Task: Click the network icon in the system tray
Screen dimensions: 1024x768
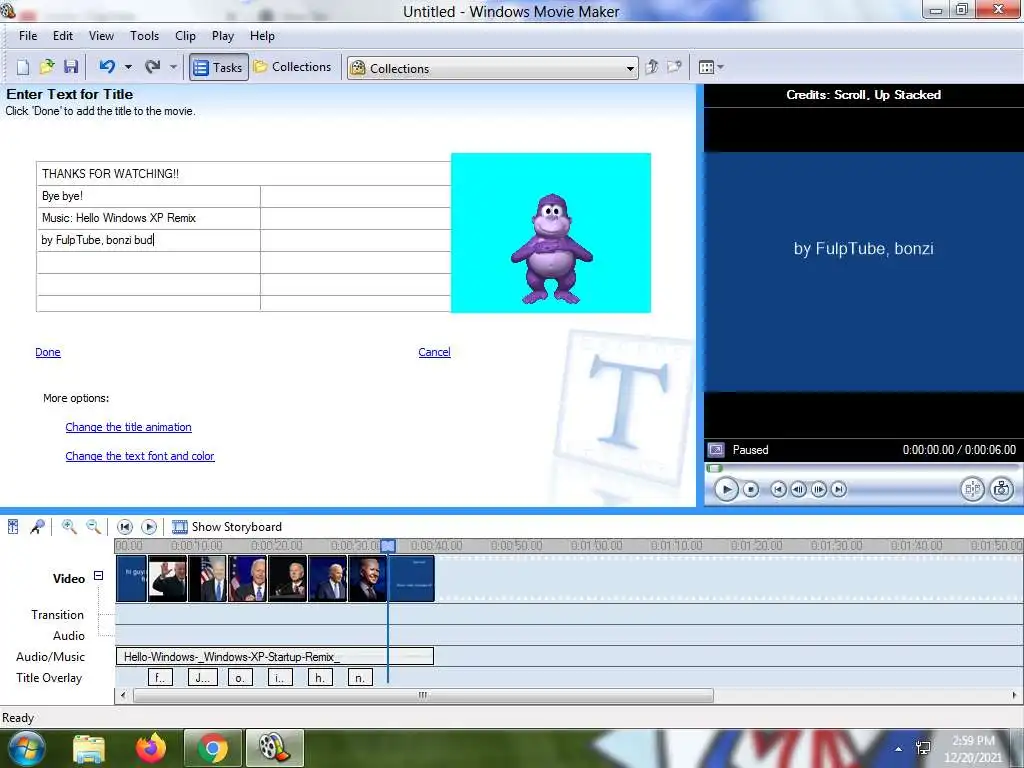Action: [x=923, y=748]
